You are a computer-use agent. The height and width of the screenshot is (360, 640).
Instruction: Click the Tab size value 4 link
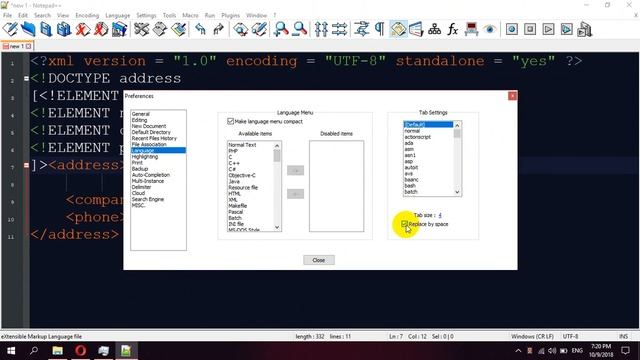(440, 215)
